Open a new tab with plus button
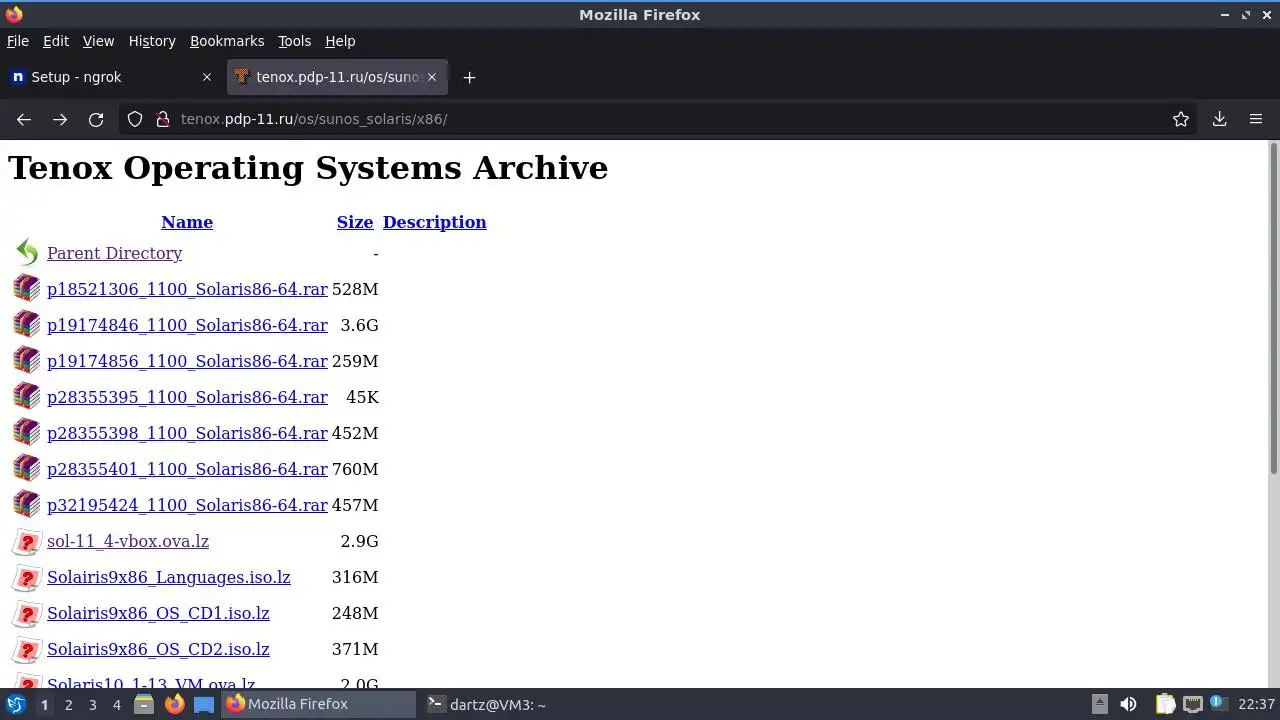Image resolution: width=1280 pixels, height=720 pixels. coord(469,77)
